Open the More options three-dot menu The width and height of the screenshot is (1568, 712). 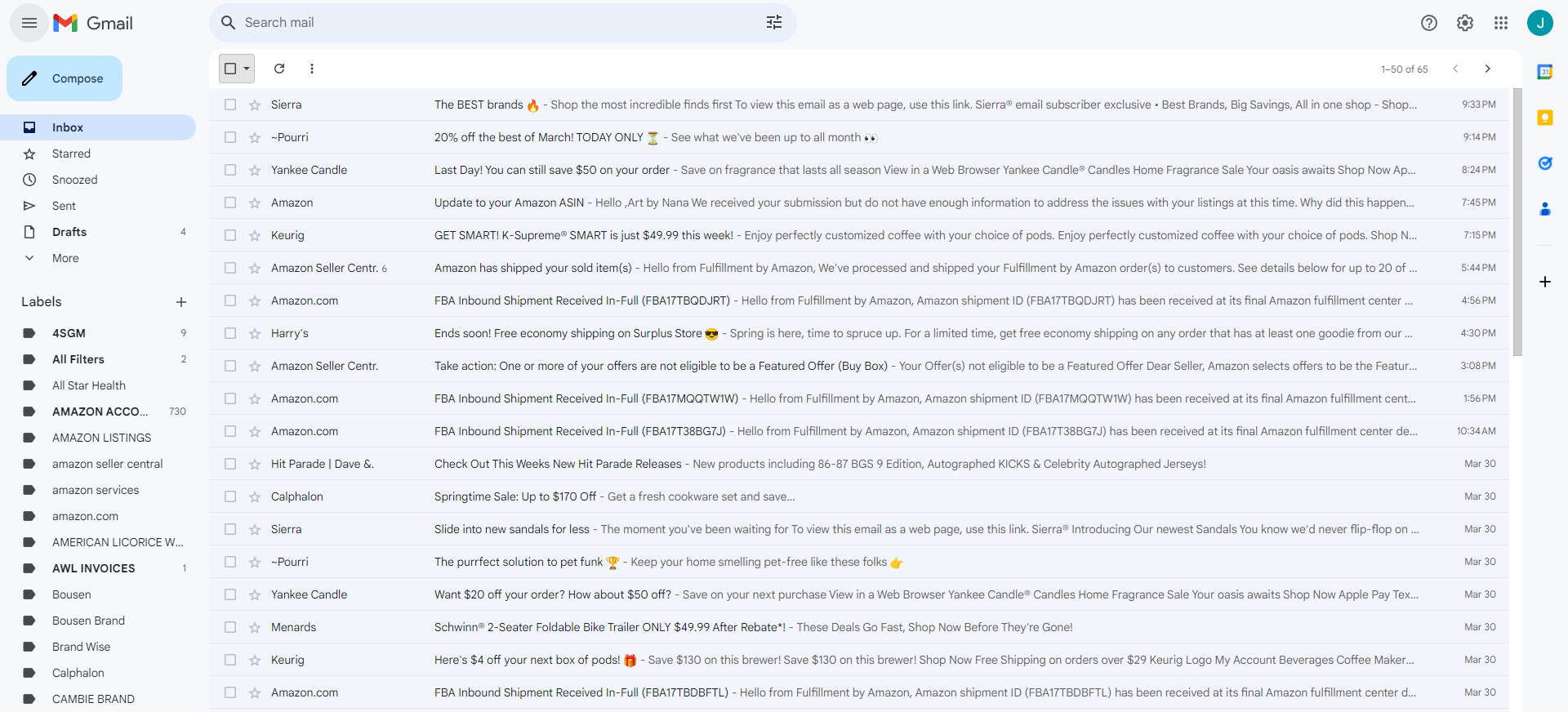click(312, 69)
